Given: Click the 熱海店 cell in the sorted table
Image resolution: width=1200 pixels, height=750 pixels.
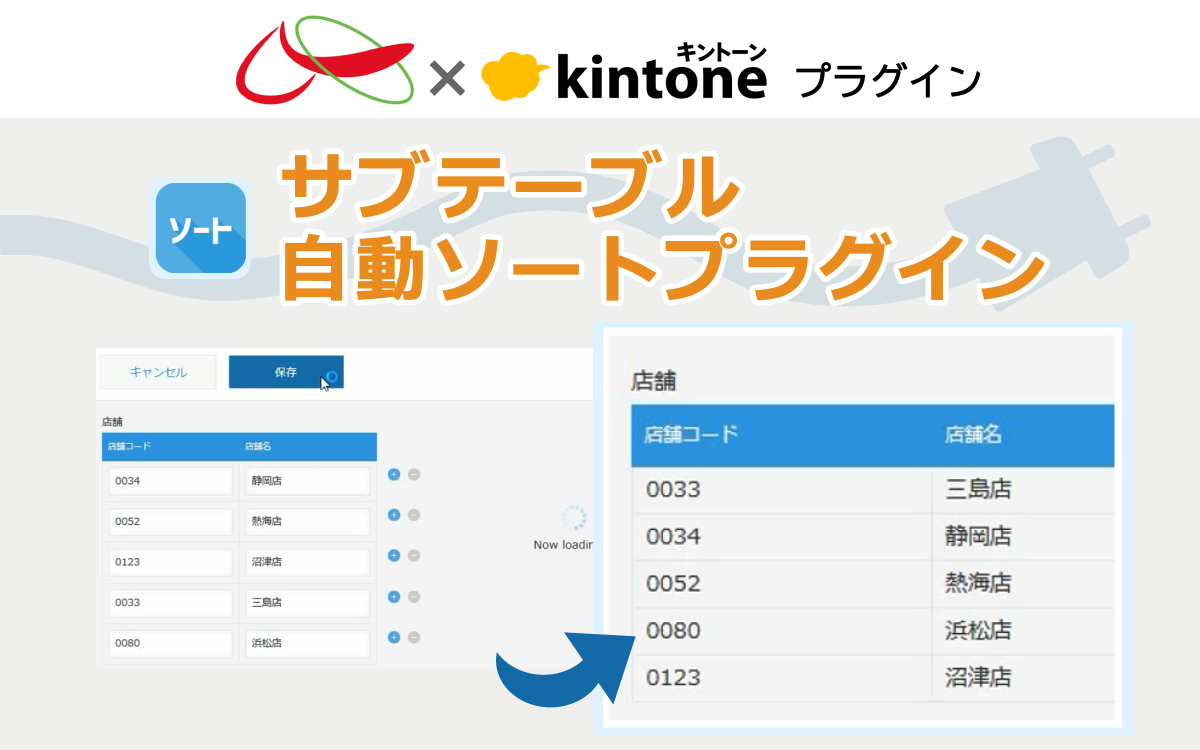Looking at the screenshot, I should tap(1023, 584).
